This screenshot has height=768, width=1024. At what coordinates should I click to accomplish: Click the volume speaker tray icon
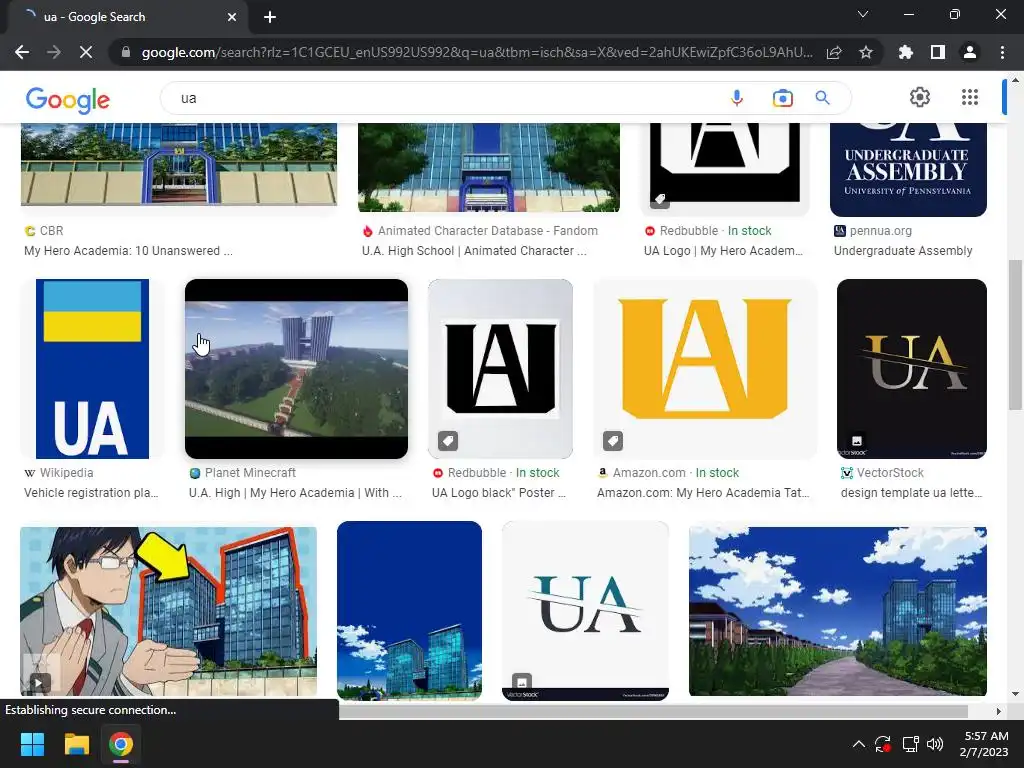click(935, 744)
